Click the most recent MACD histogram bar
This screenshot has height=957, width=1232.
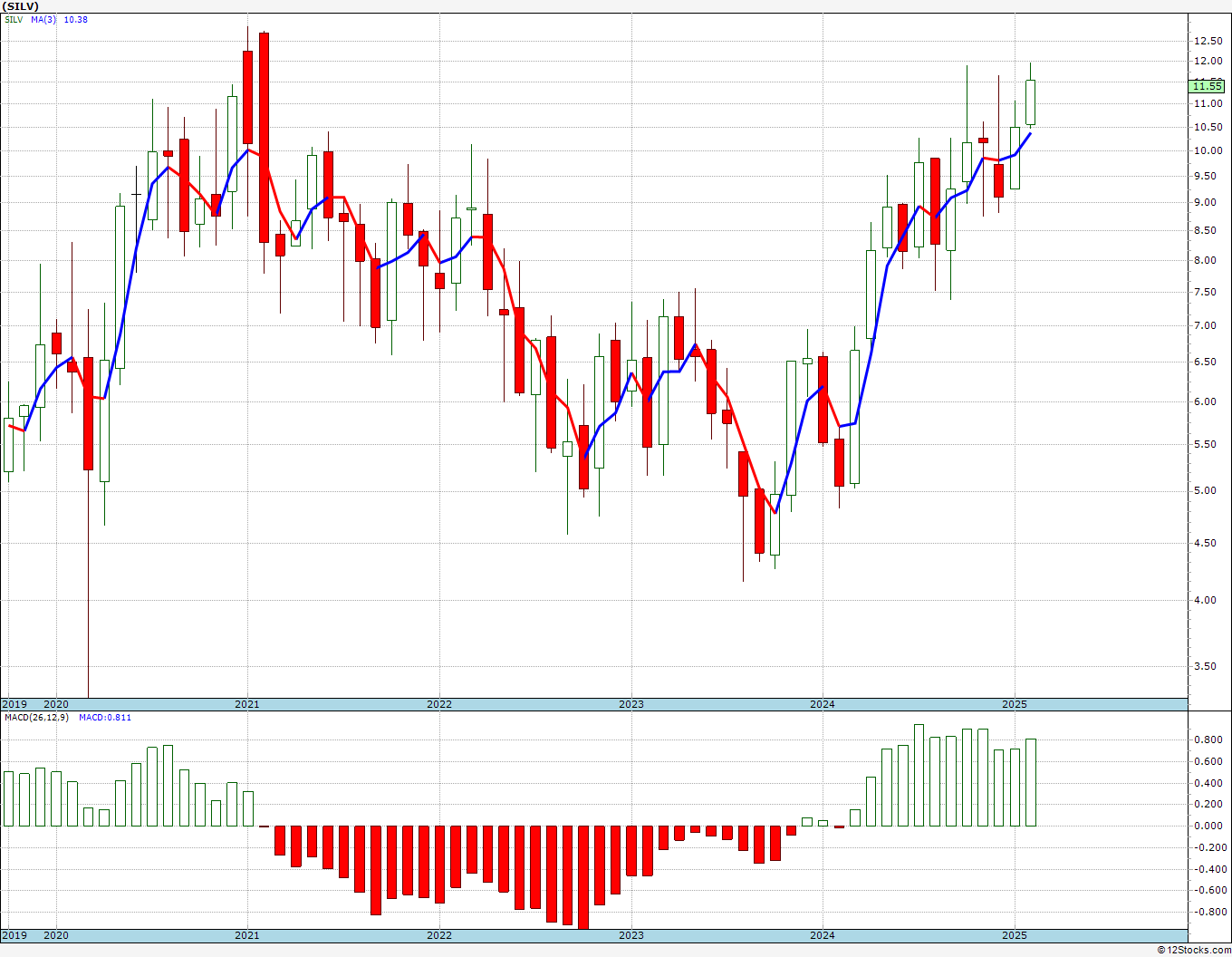1030,782
